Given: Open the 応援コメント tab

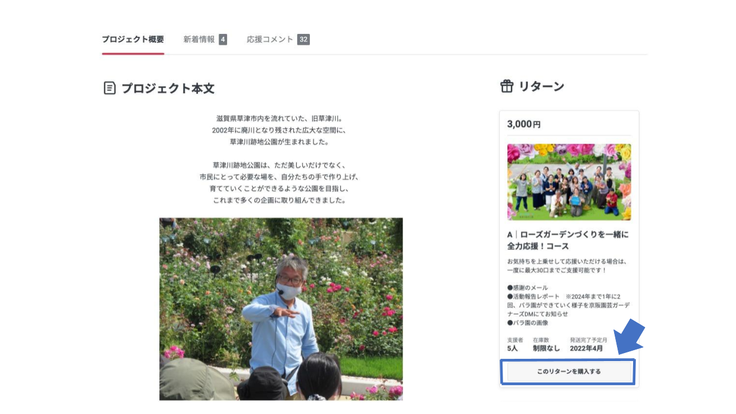Looking at the screenshot, I should 270,40.
